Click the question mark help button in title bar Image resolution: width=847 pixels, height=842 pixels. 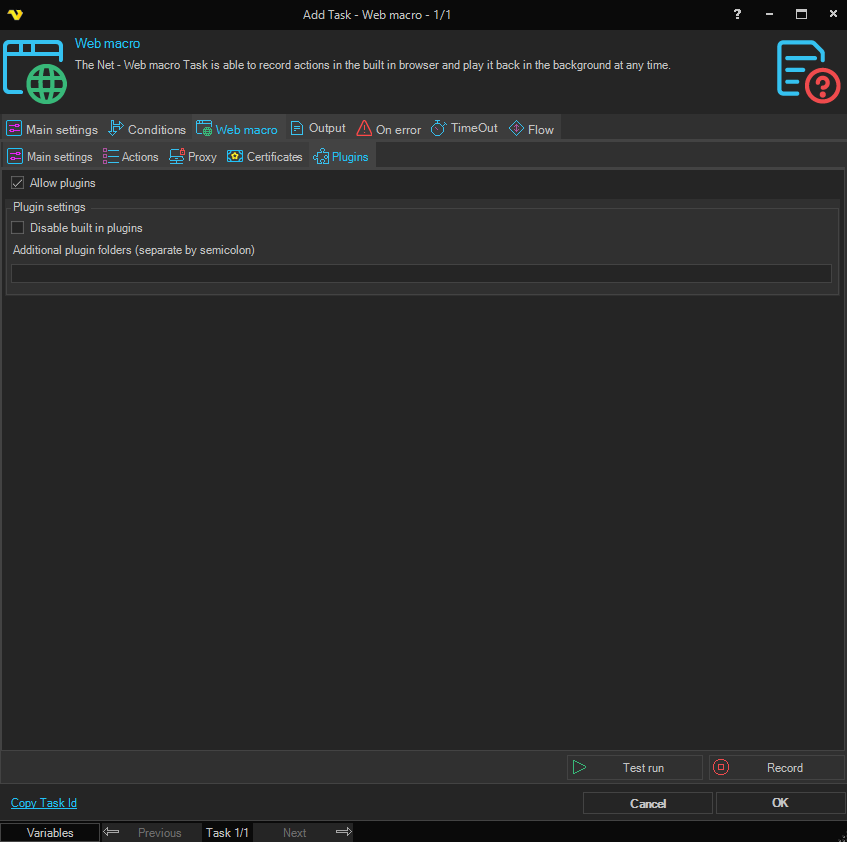(737, 15)
